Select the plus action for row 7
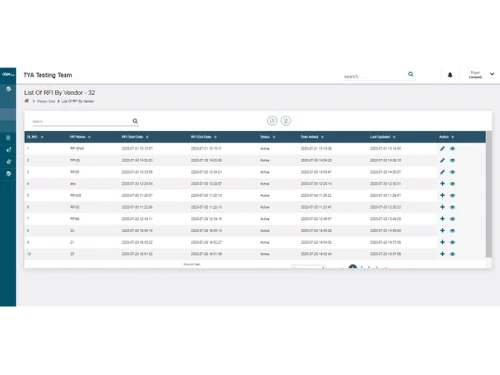500x375 pixels. coord(442,219)
